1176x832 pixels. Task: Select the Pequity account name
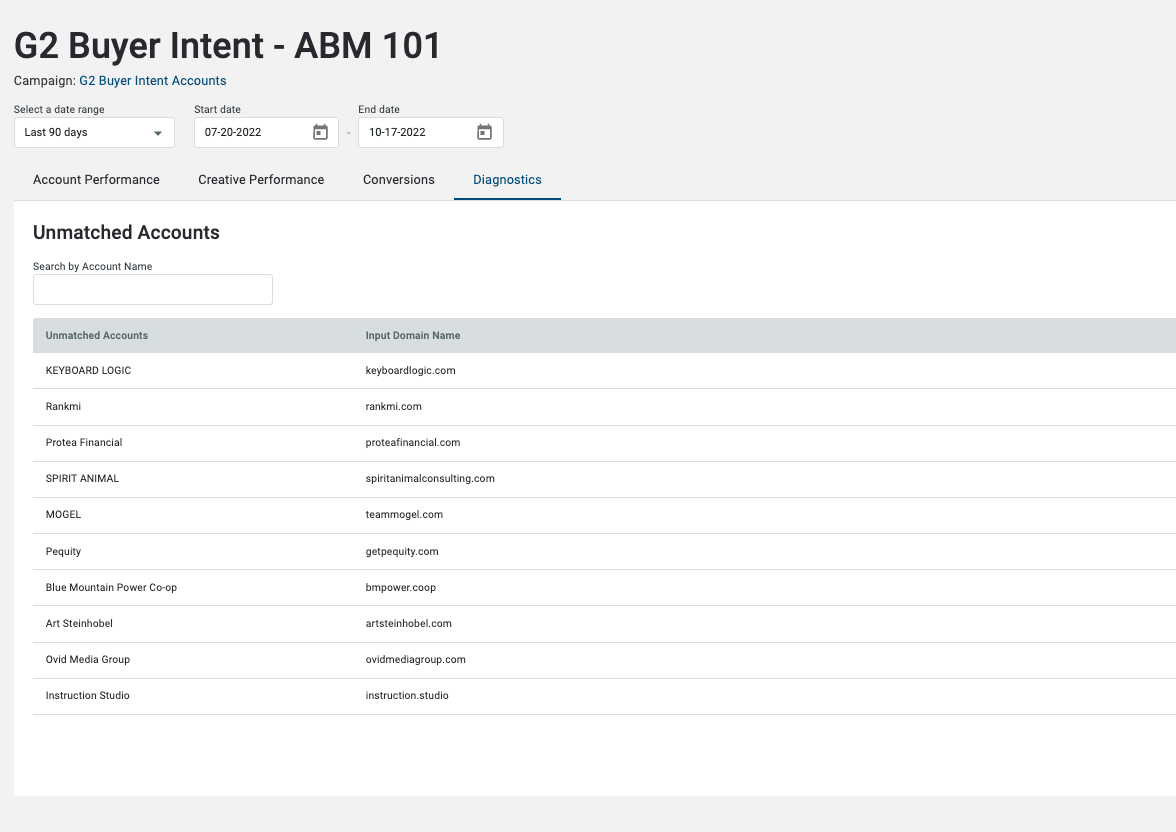[63, 551]
